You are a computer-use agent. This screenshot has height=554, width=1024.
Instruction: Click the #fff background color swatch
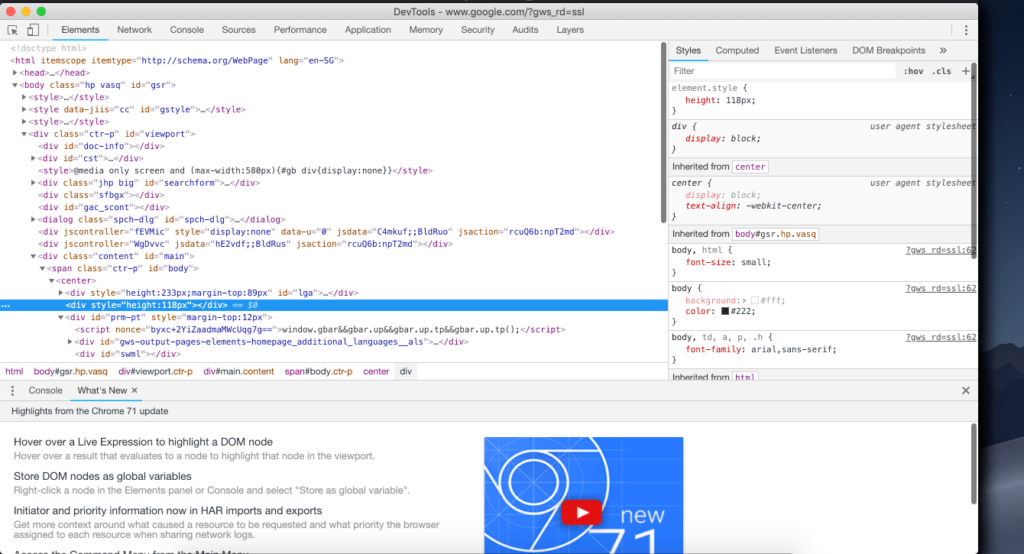pos(754,301)
